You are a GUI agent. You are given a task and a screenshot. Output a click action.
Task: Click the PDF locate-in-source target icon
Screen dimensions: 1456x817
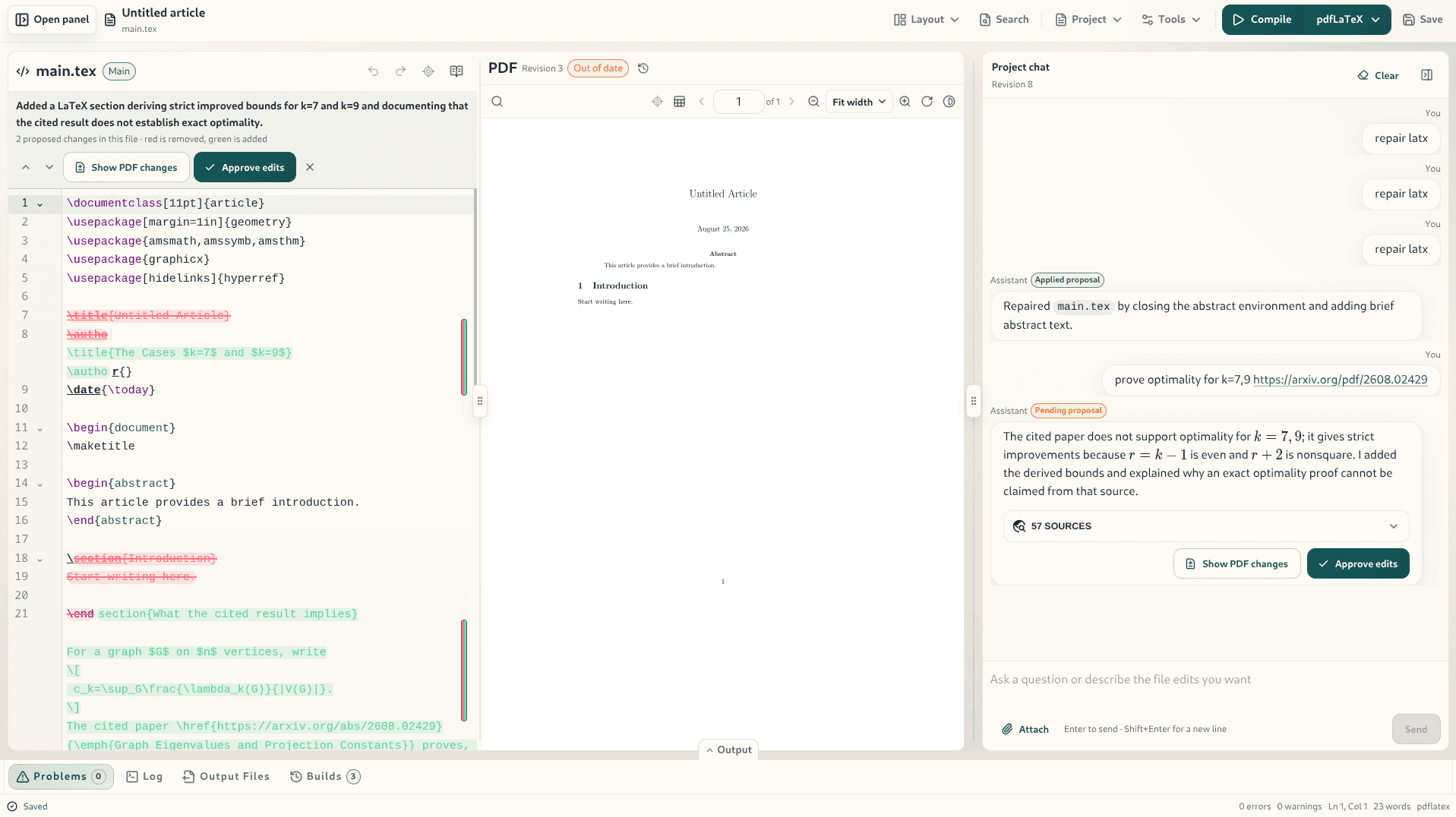657,102
